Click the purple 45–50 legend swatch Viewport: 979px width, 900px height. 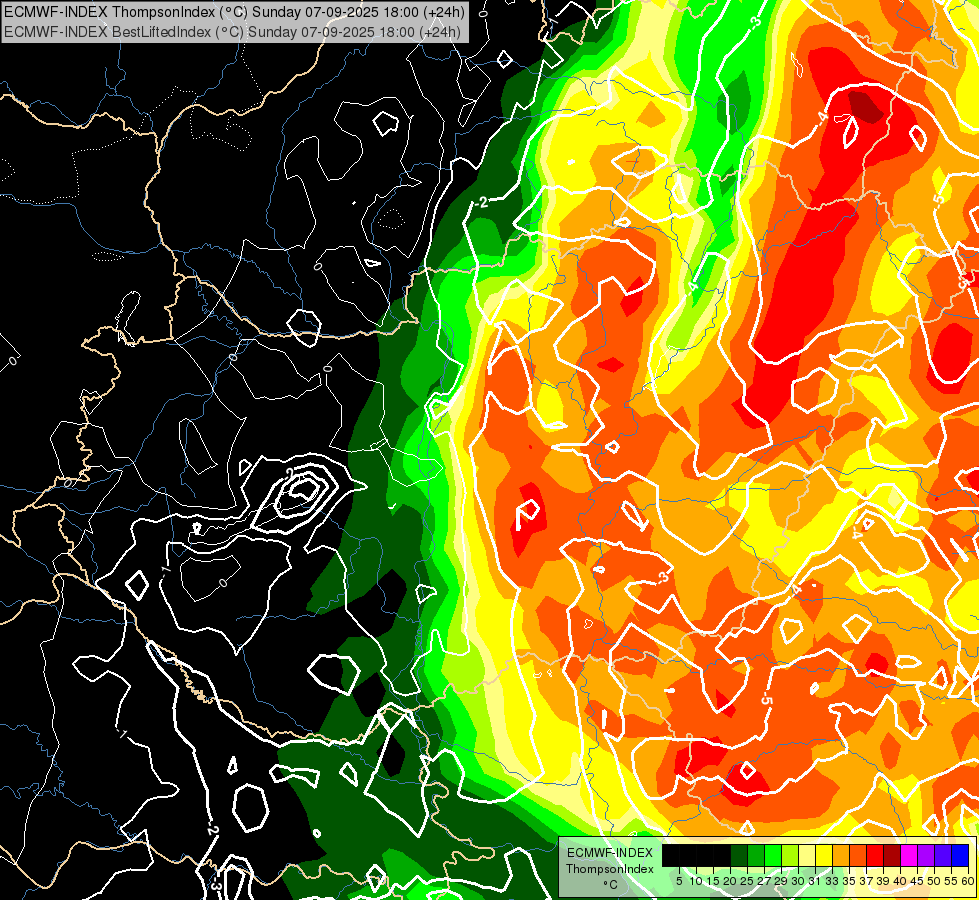[927, 856]
